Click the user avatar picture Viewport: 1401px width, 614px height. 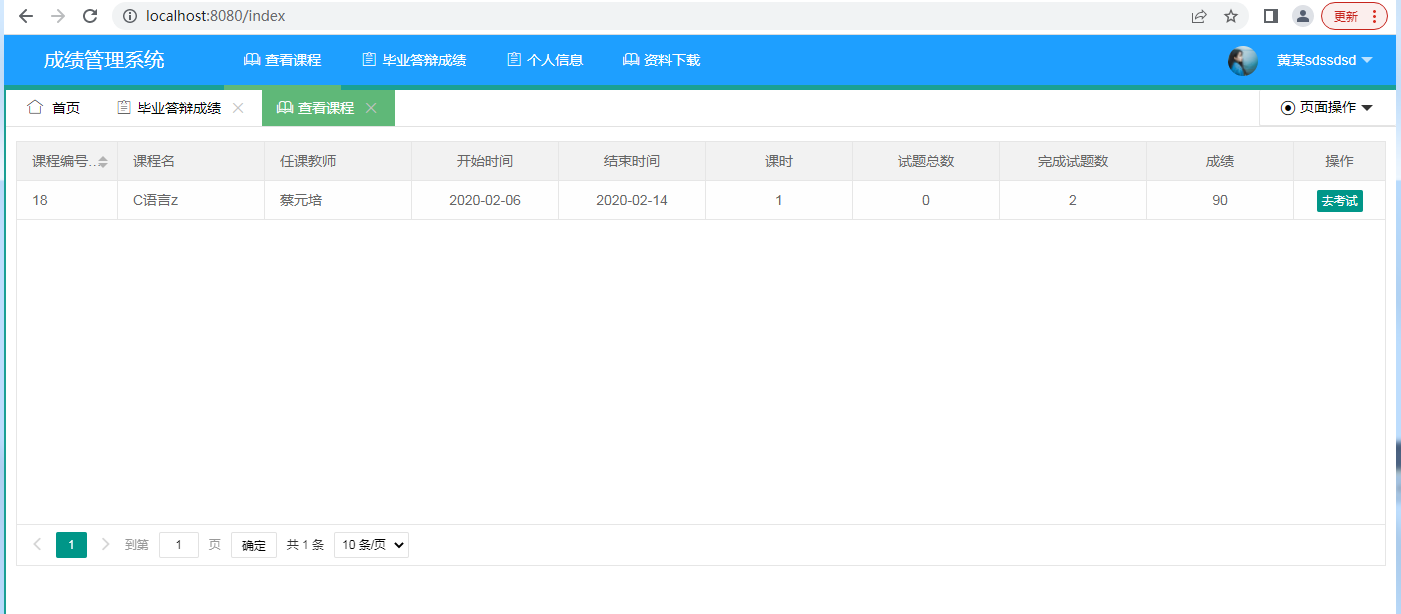[x=1242, y=60]
